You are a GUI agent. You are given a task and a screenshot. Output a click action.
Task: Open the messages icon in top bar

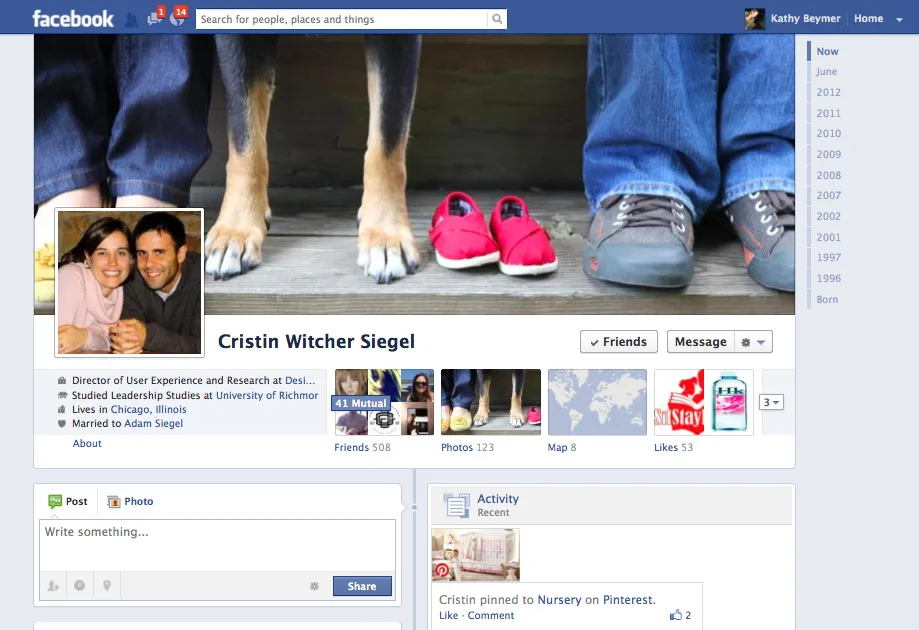pyautogui.click(x=154, y=18)
